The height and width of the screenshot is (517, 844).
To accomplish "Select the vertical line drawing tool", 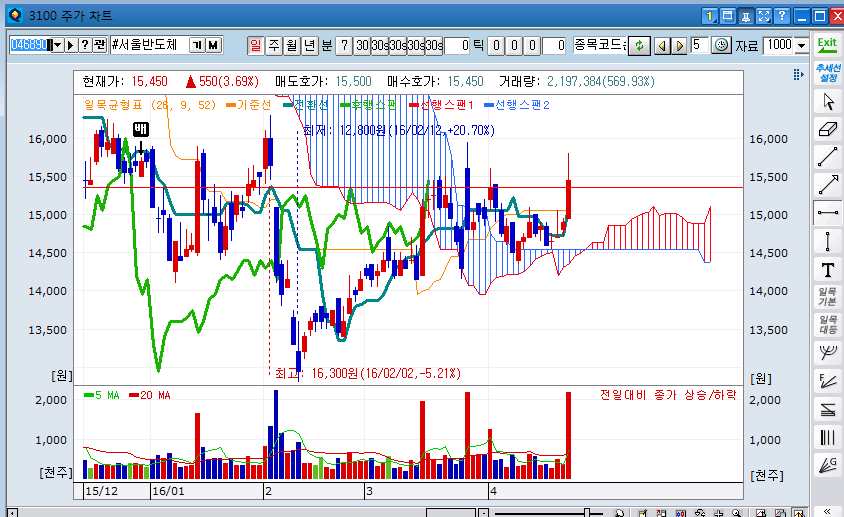I will click(x=827, y=240).
